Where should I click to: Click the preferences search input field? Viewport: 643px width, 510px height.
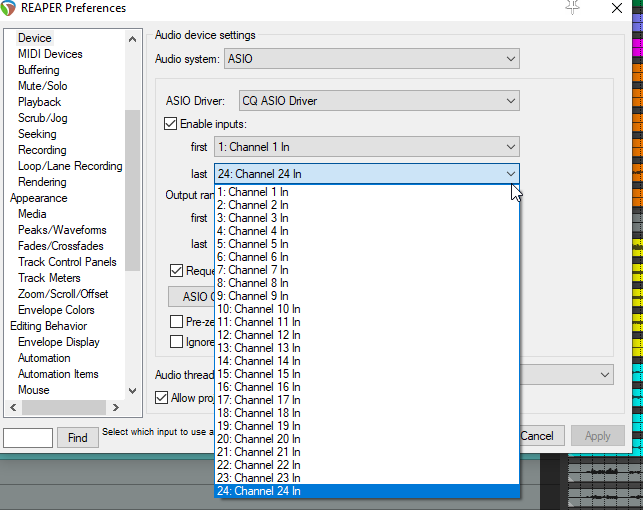[x=28, y=437]
